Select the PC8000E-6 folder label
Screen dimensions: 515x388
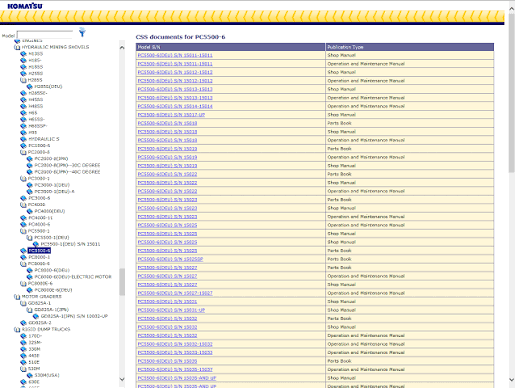[x=40, y=283]
